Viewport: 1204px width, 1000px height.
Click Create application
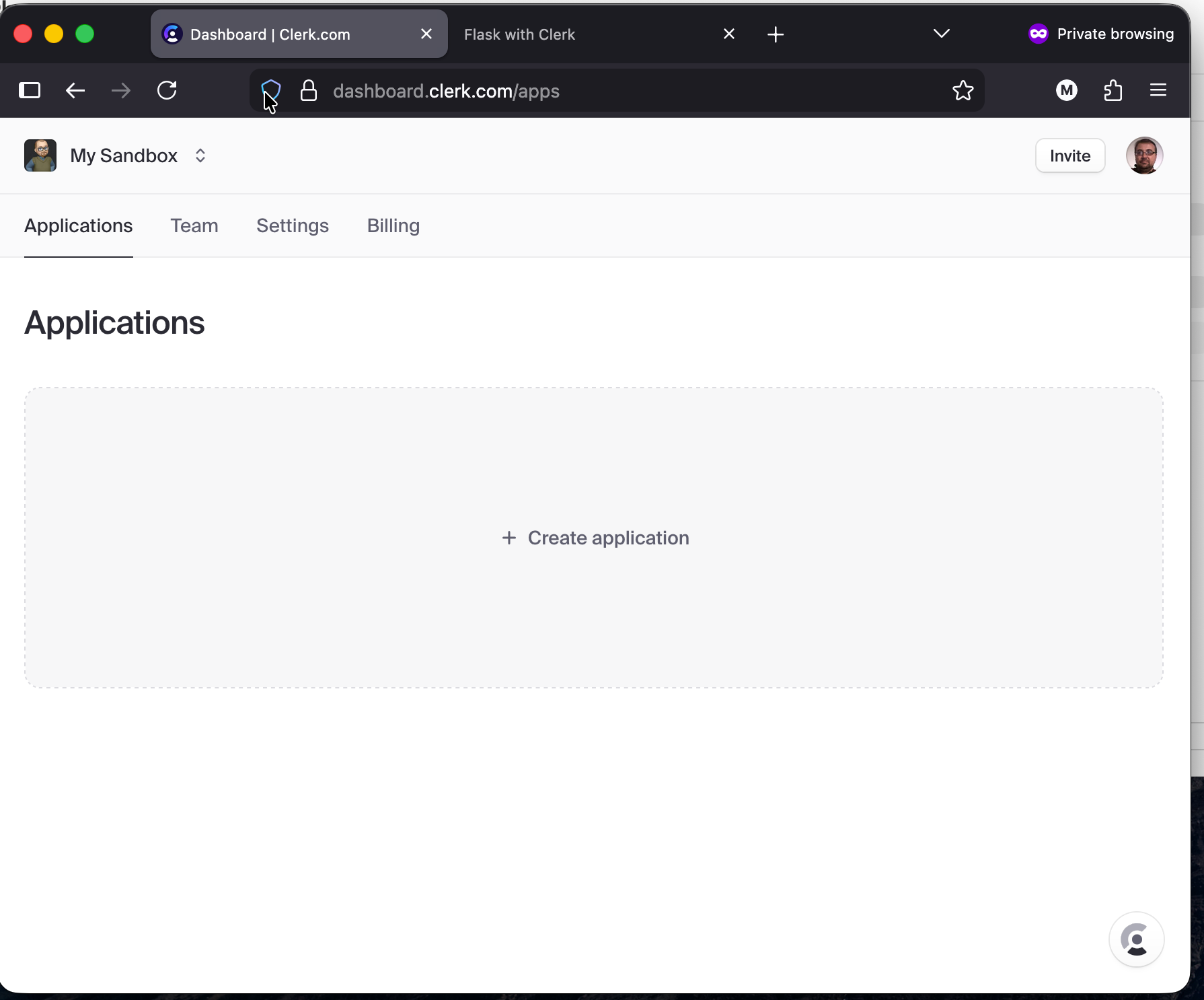click(x=595, y=538)
